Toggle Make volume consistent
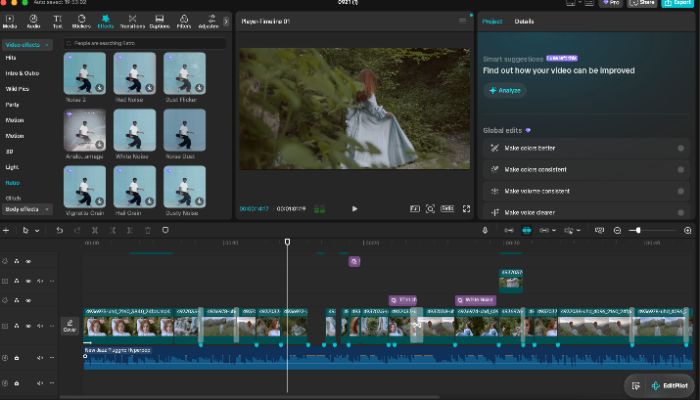Screen dimensions: 700x400 [x=680, y=191]
